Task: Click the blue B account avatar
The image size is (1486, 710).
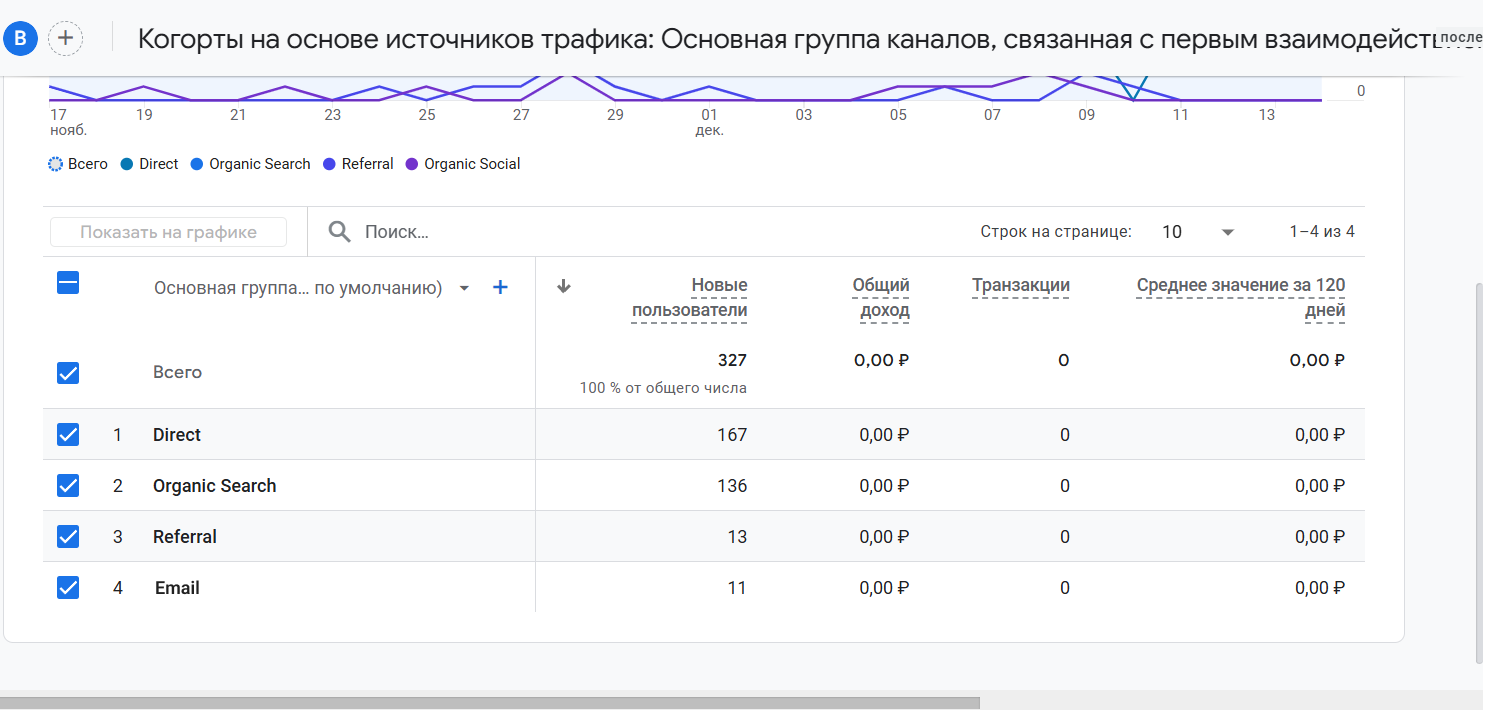Action: (21, 38)
